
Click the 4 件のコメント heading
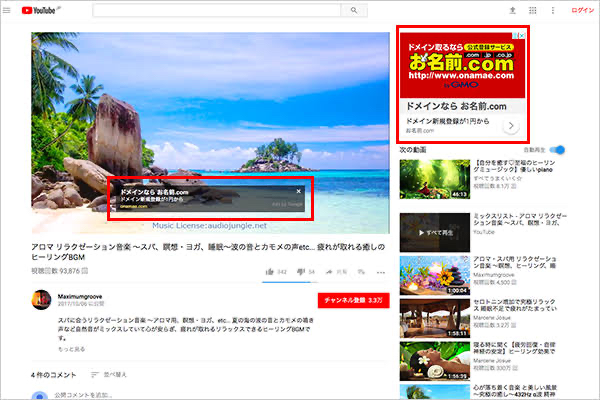(x=54, y=375)
